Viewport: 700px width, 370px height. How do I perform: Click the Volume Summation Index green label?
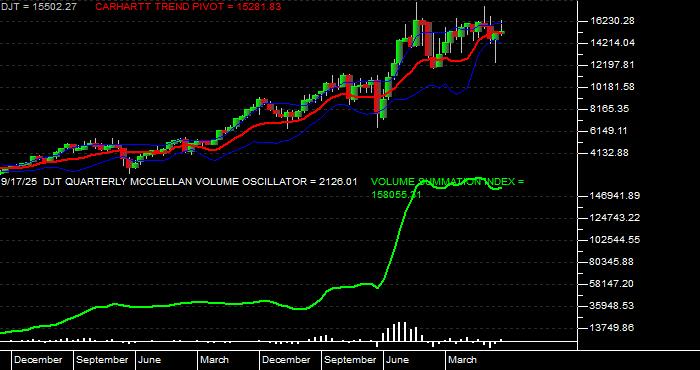(x=447, y=188)
